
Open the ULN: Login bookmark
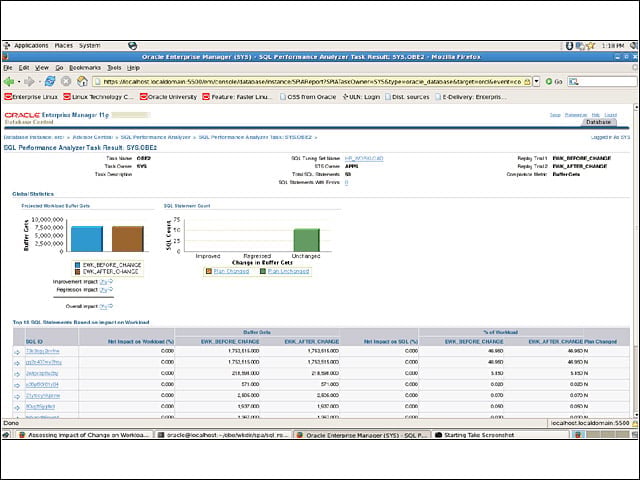point(361,97)
